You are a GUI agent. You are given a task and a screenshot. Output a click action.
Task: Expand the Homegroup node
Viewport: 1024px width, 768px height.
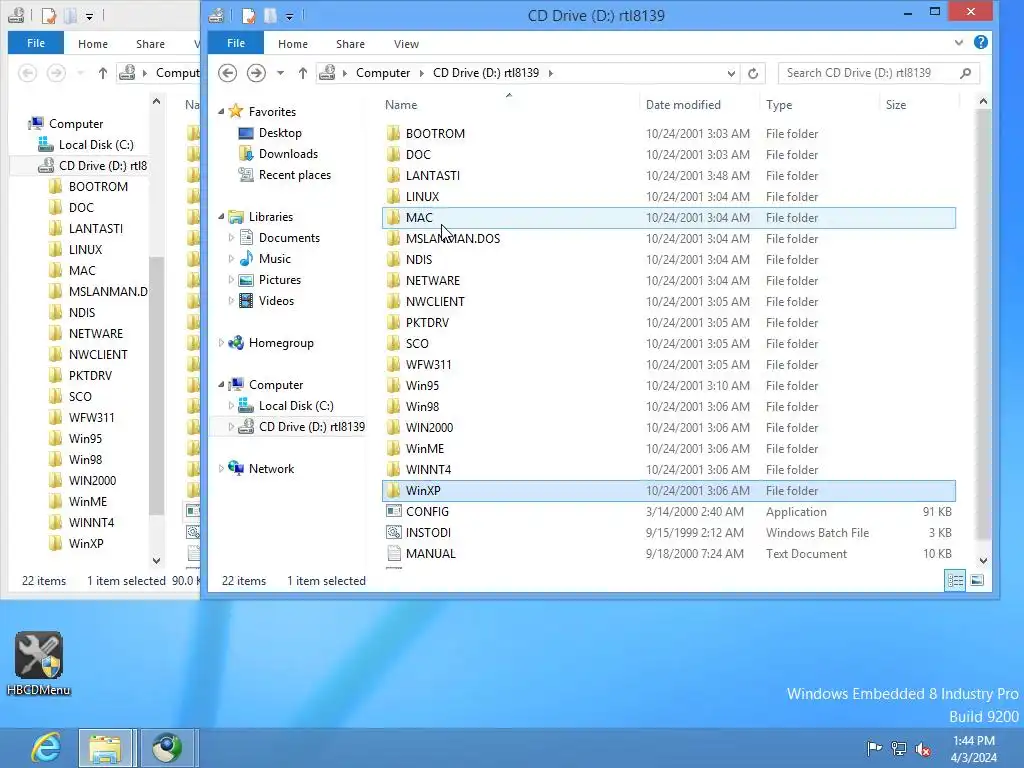(221, 342)
